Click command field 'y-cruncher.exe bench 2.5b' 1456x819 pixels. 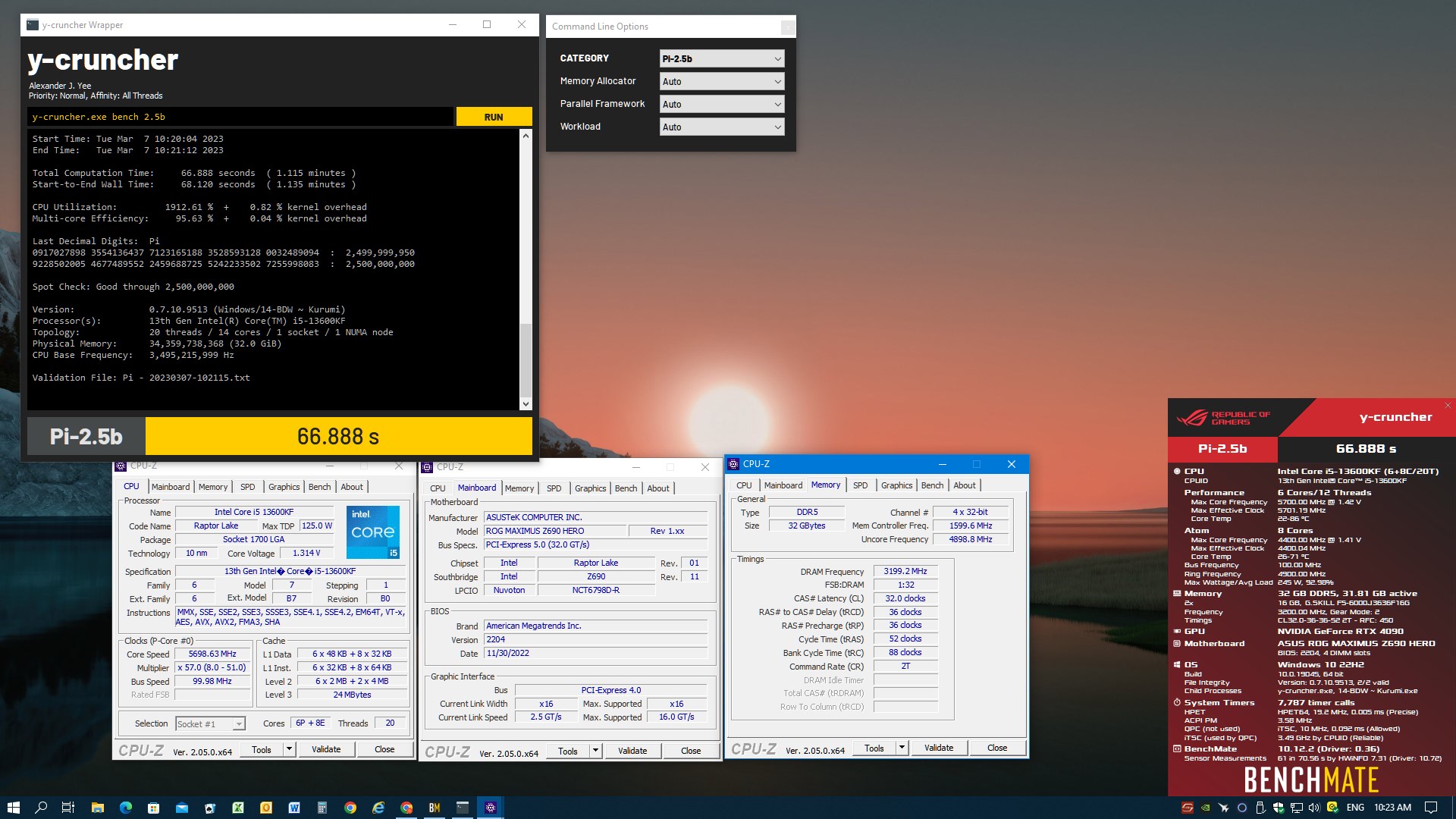pyautogui.click(x=240, y=117)
